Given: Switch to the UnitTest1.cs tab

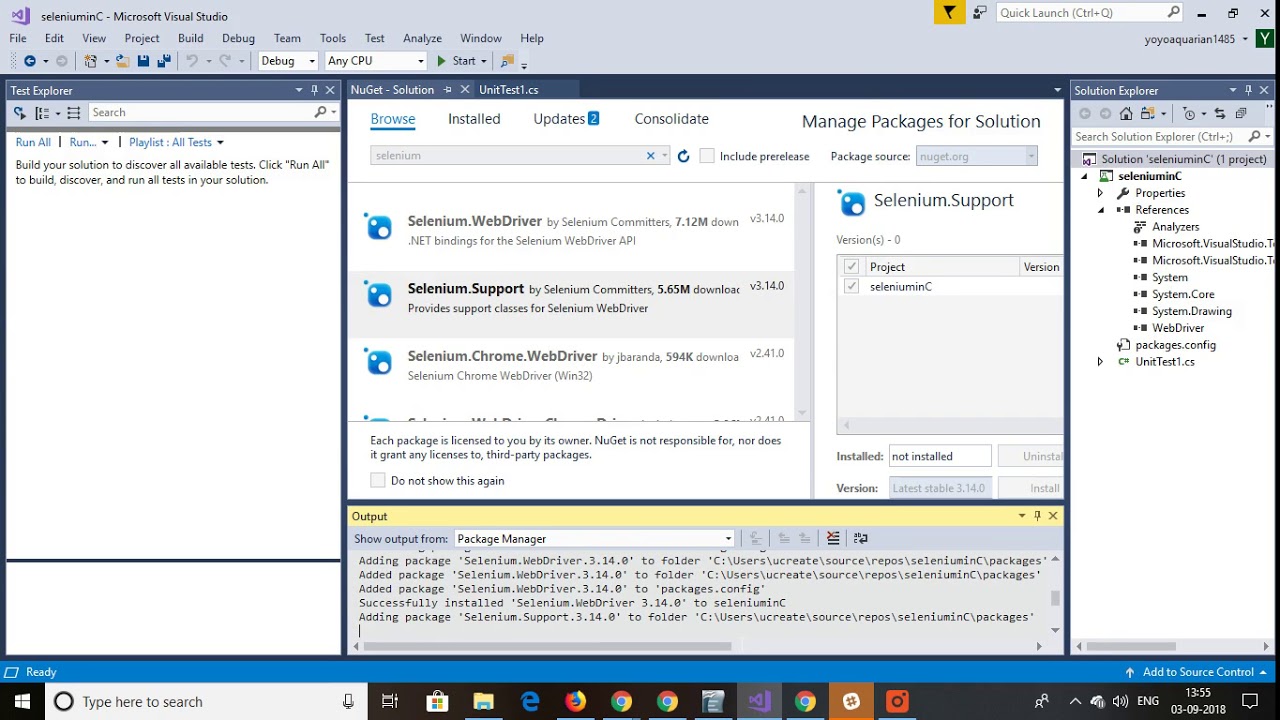Looking at the screenshot, I should (x=509, y=90).
